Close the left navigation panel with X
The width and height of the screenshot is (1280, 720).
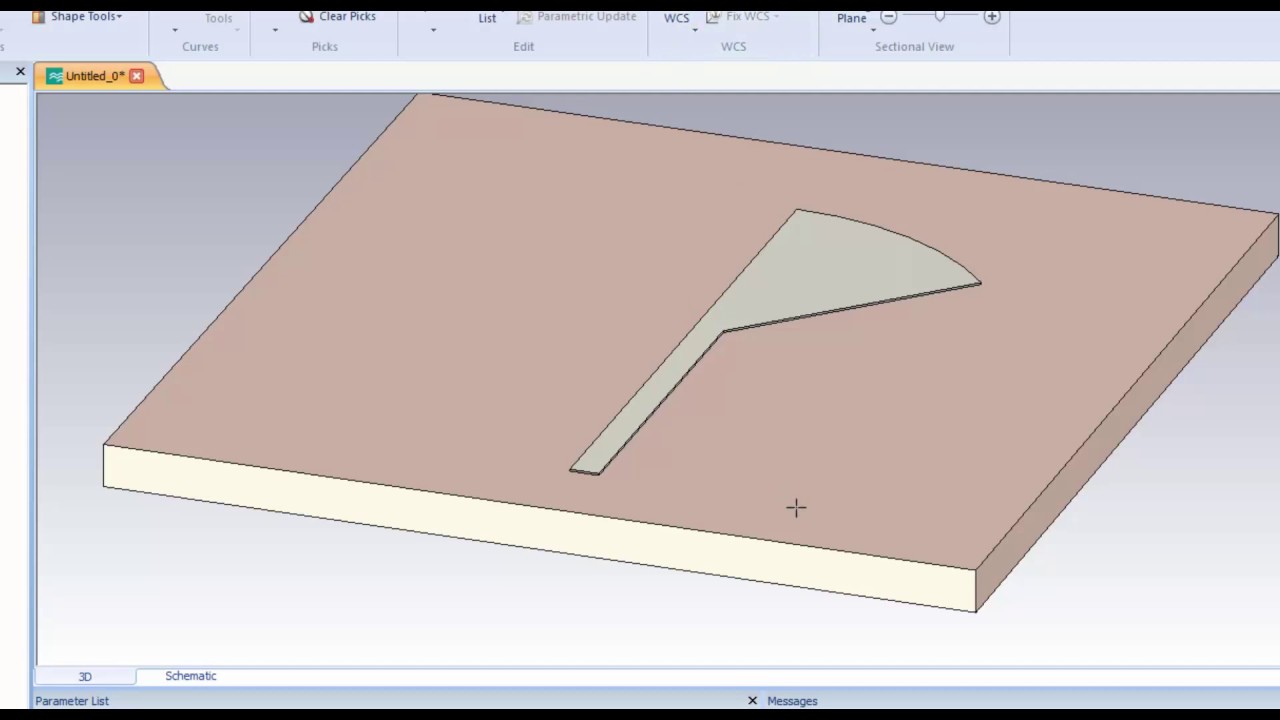(x=20, y=72)
